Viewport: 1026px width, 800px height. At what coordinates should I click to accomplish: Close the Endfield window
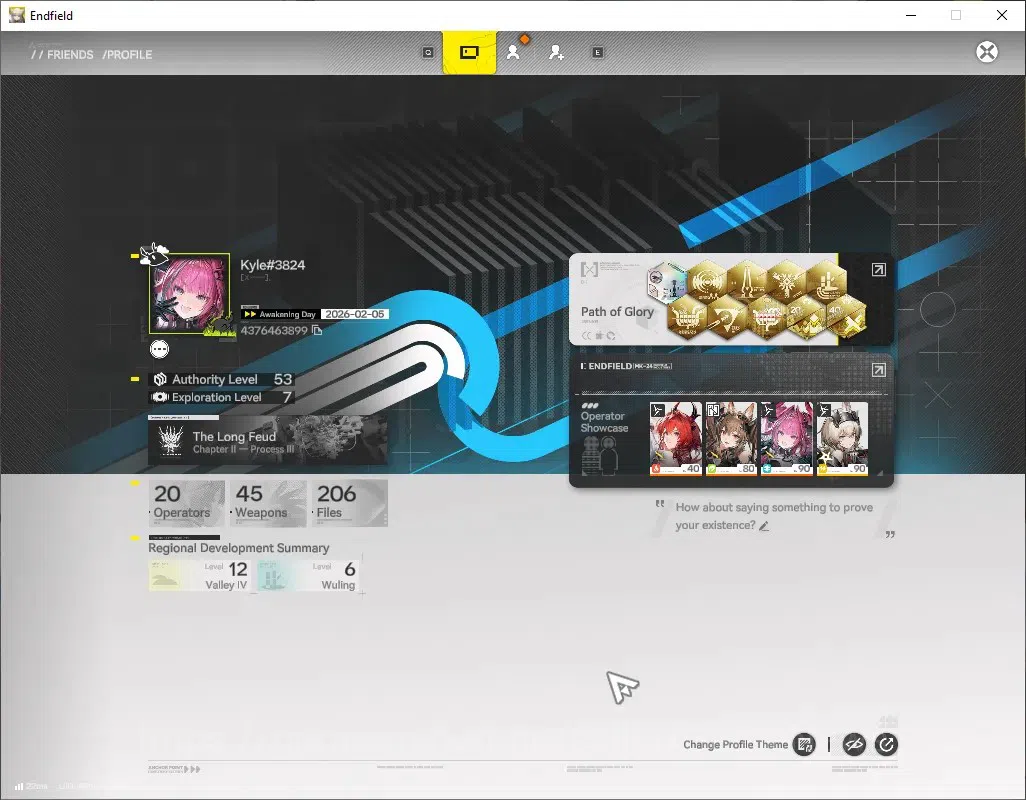tap(1002, 15)
